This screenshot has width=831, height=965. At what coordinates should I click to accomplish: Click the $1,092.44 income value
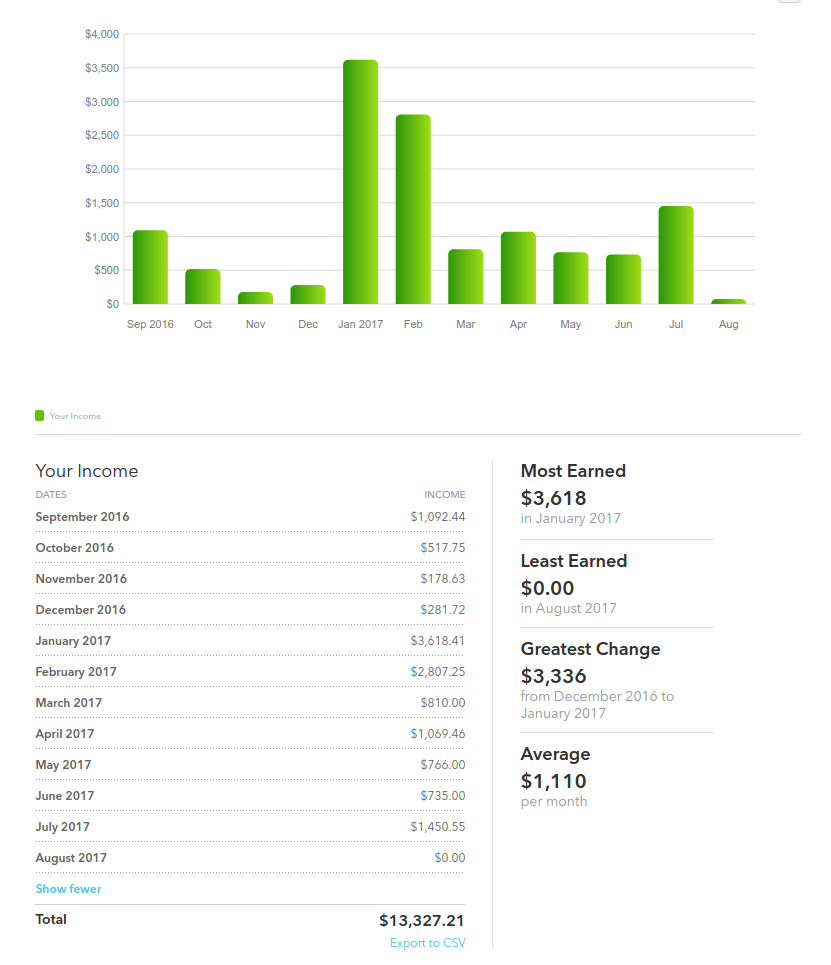[x=438, y=517]
